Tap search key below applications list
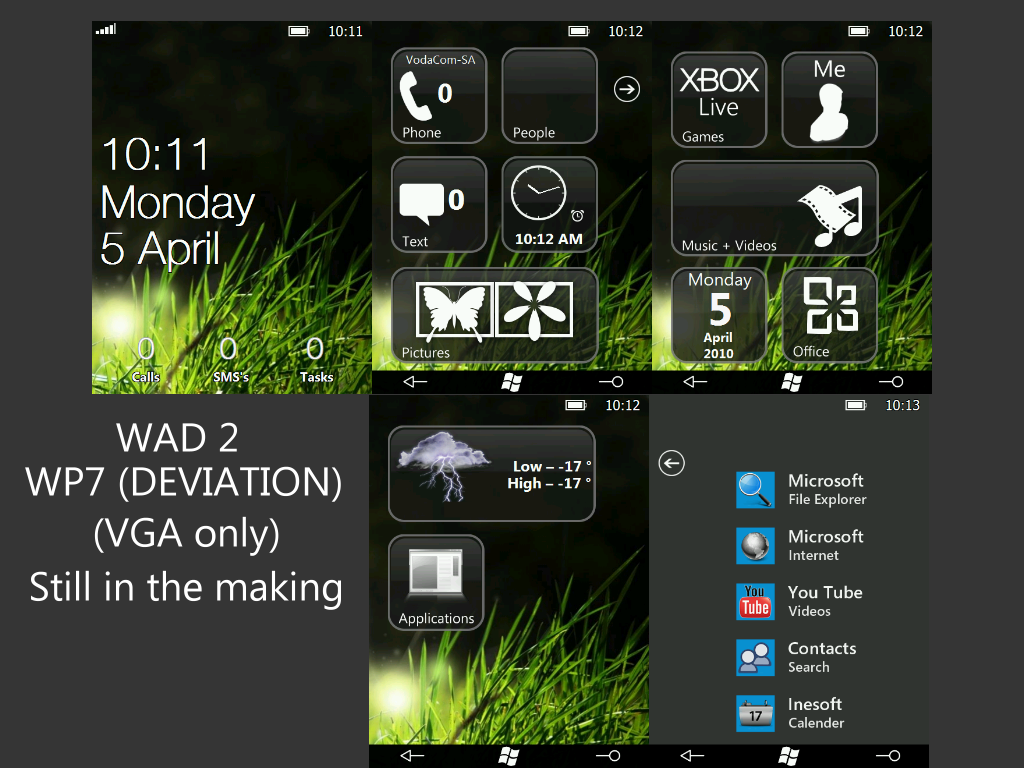 (888, 756)
